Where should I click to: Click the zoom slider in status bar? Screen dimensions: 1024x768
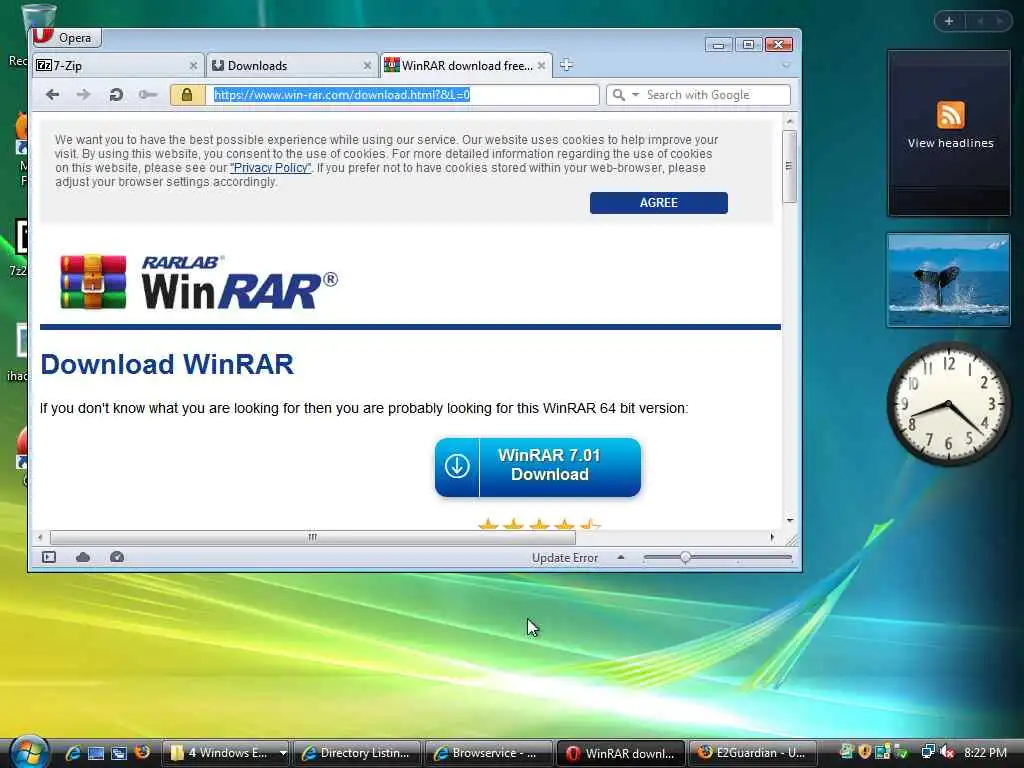coord(717,558)
